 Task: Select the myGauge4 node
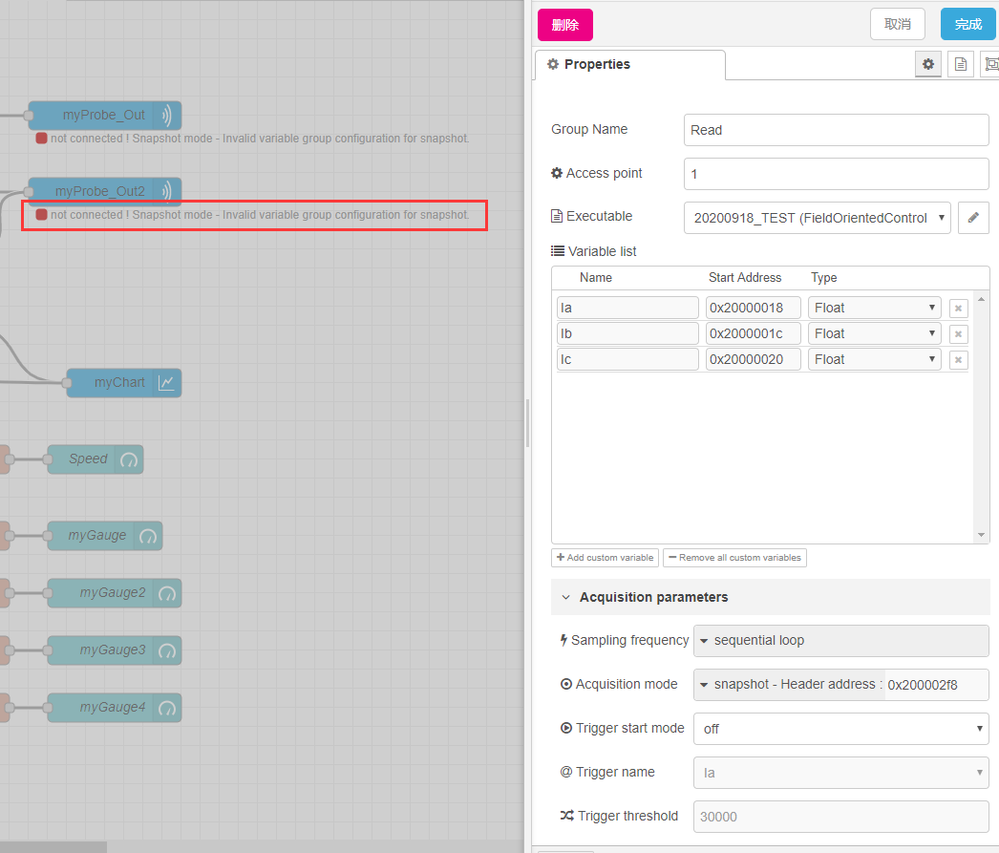tap(115, 708)
